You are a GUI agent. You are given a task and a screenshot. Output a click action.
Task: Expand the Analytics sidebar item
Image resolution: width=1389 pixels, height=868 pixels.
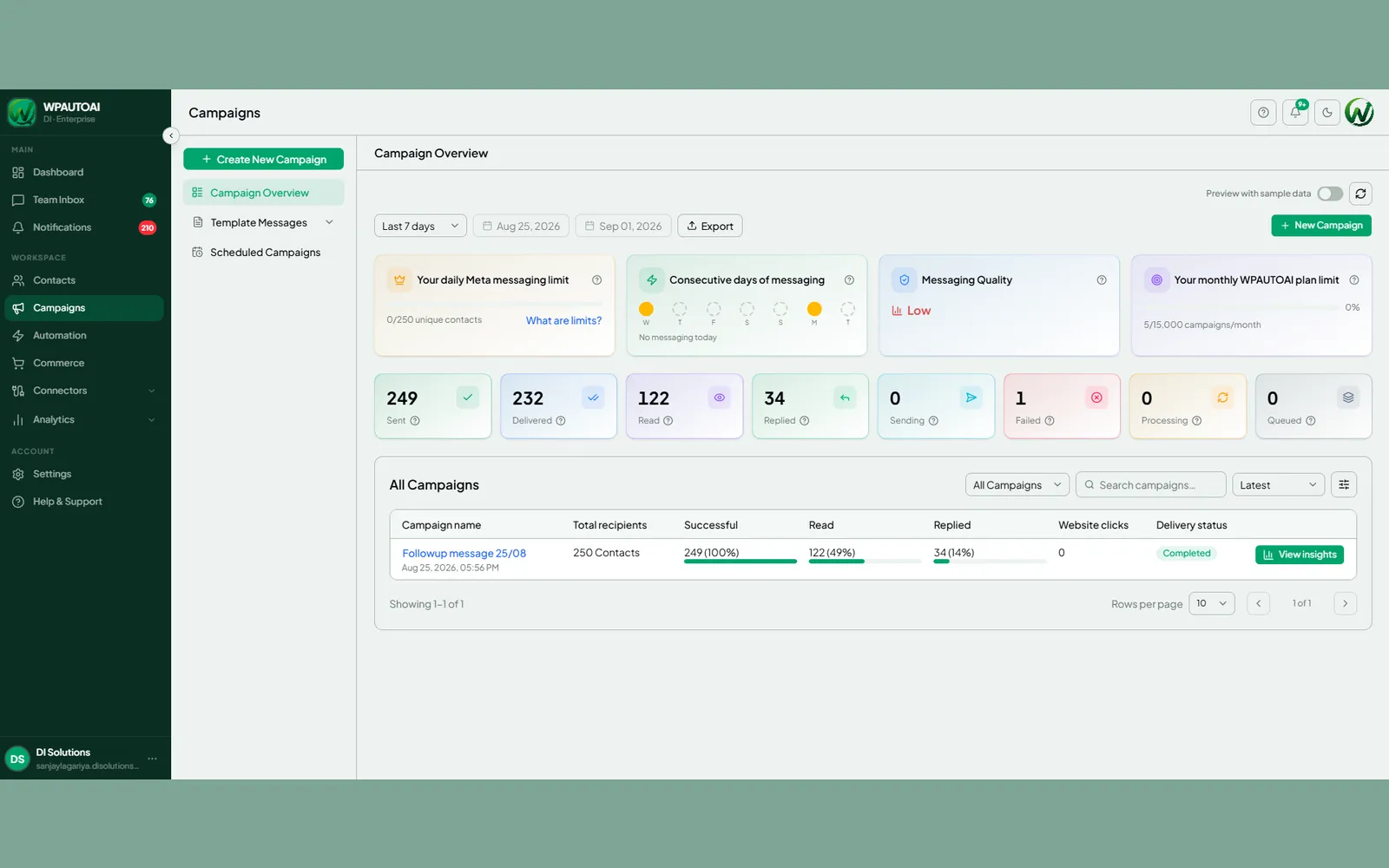click(x=84, y=419)
